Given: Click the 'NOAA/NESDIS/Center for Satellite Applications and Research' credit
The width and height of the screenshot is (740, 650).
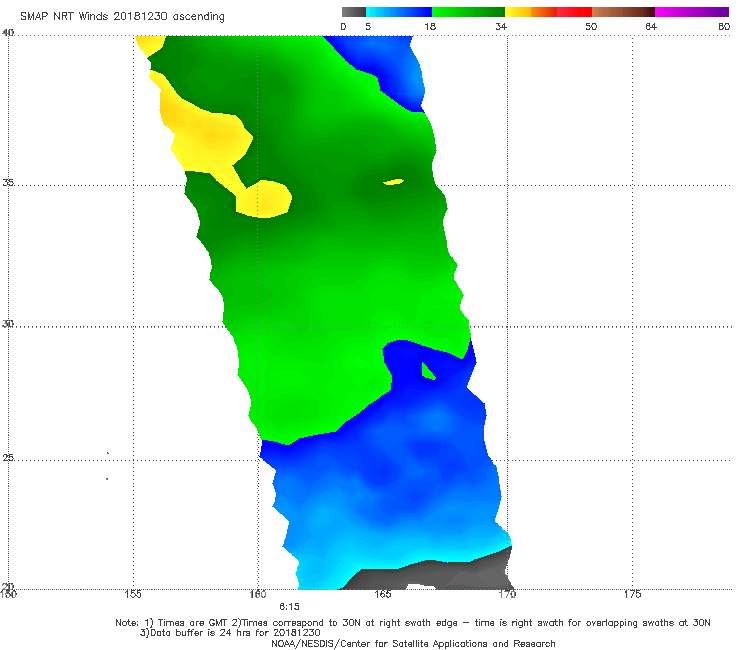Looking at the screenshot, I should (413, 643).
